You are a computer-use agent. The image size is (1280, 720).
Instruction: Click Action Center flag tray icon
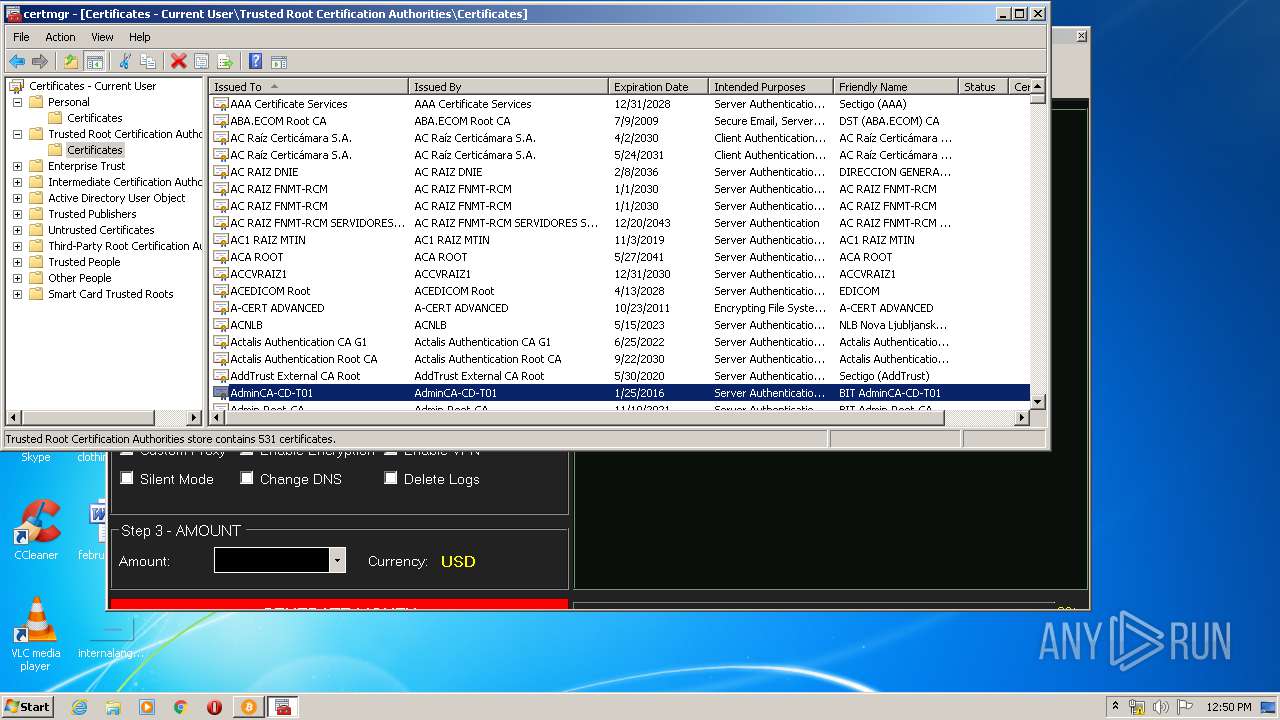[1186, 707]
